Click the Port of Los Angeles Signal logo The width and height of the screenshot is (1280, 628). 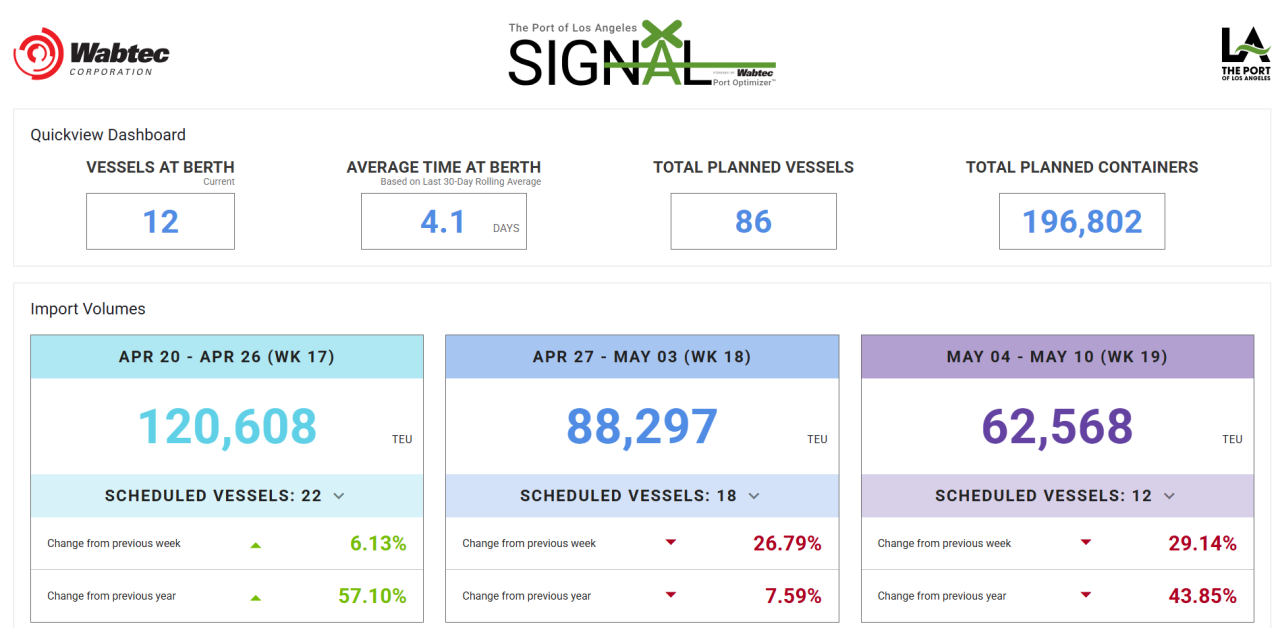click(642, 54)
